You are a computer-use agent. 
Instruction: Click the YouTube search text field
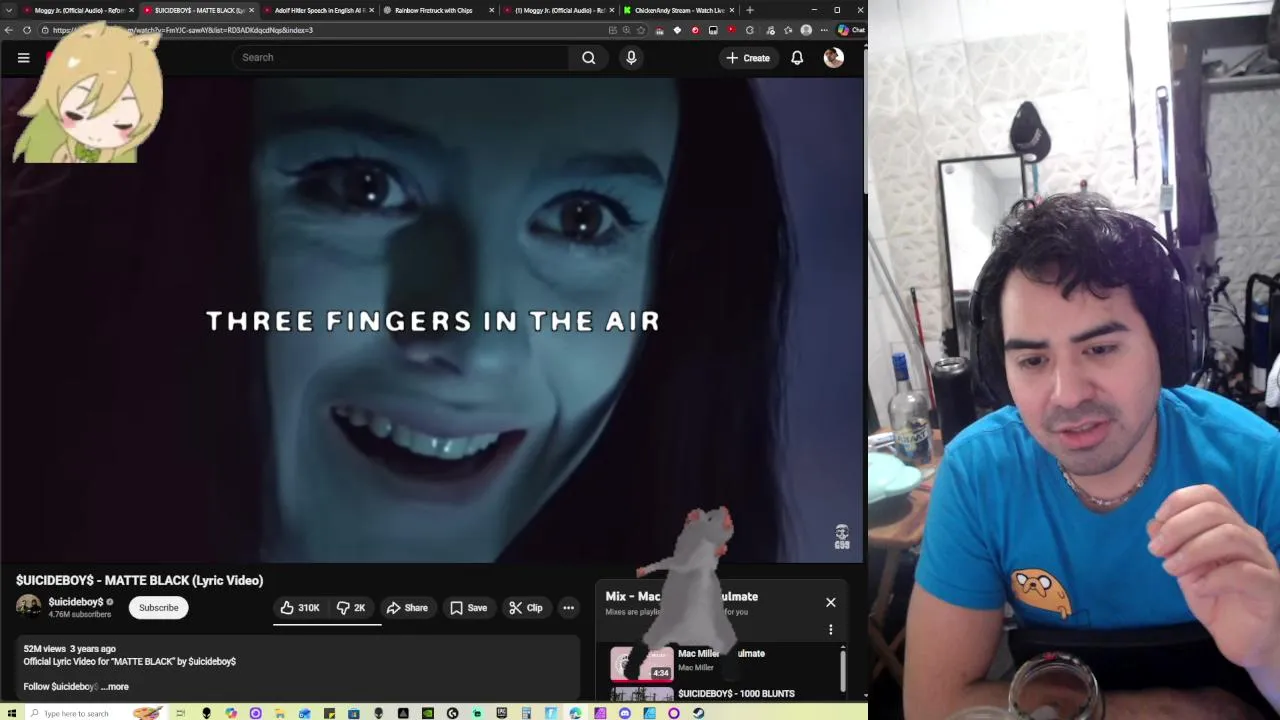click(400, 57)
